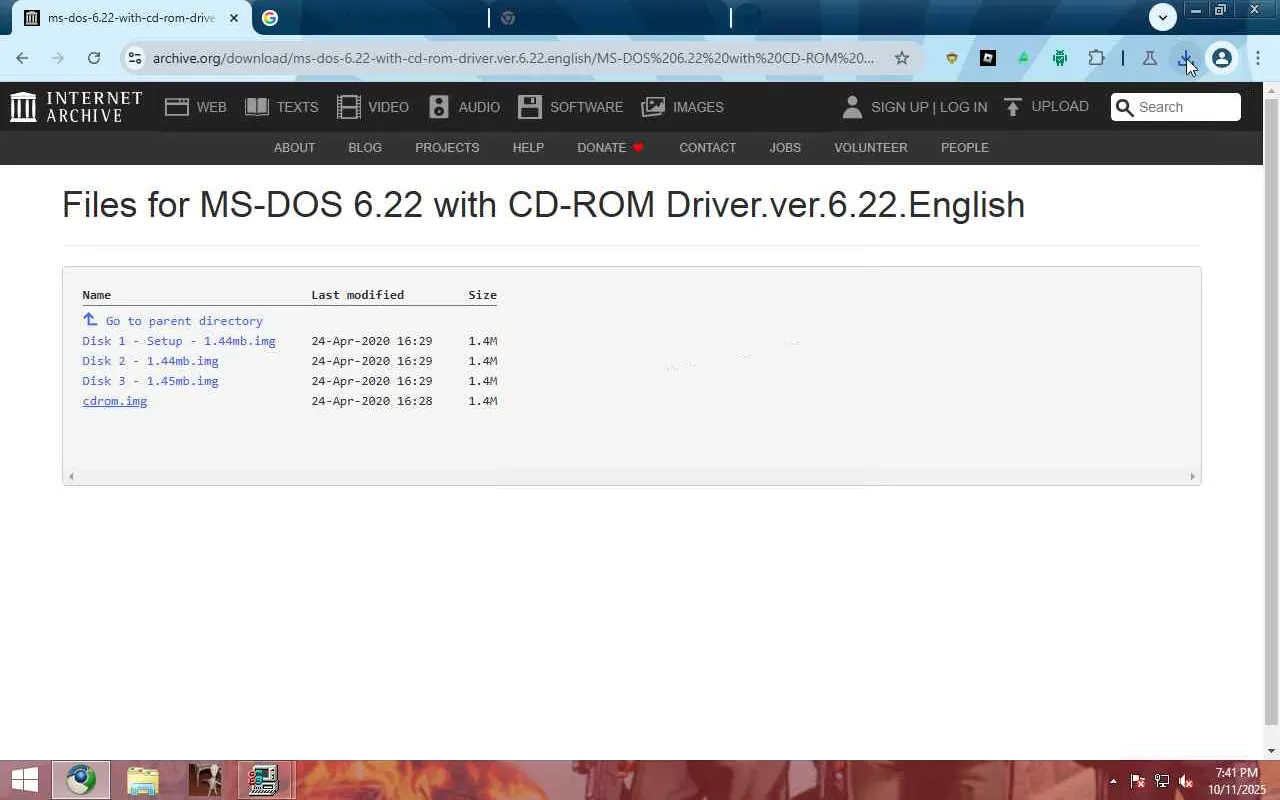Open the PEOPLE link
Screen dimensions: 1280x800
point(964,147)
